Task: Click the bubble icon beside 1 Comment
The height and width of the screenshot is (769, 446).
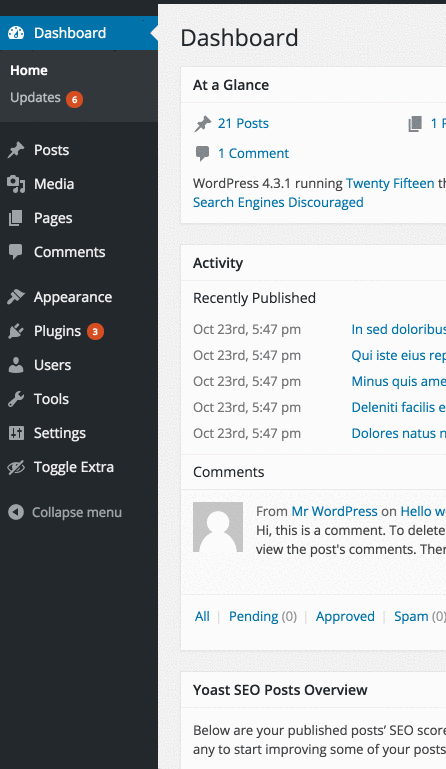Action: click(x=202, y=154)
